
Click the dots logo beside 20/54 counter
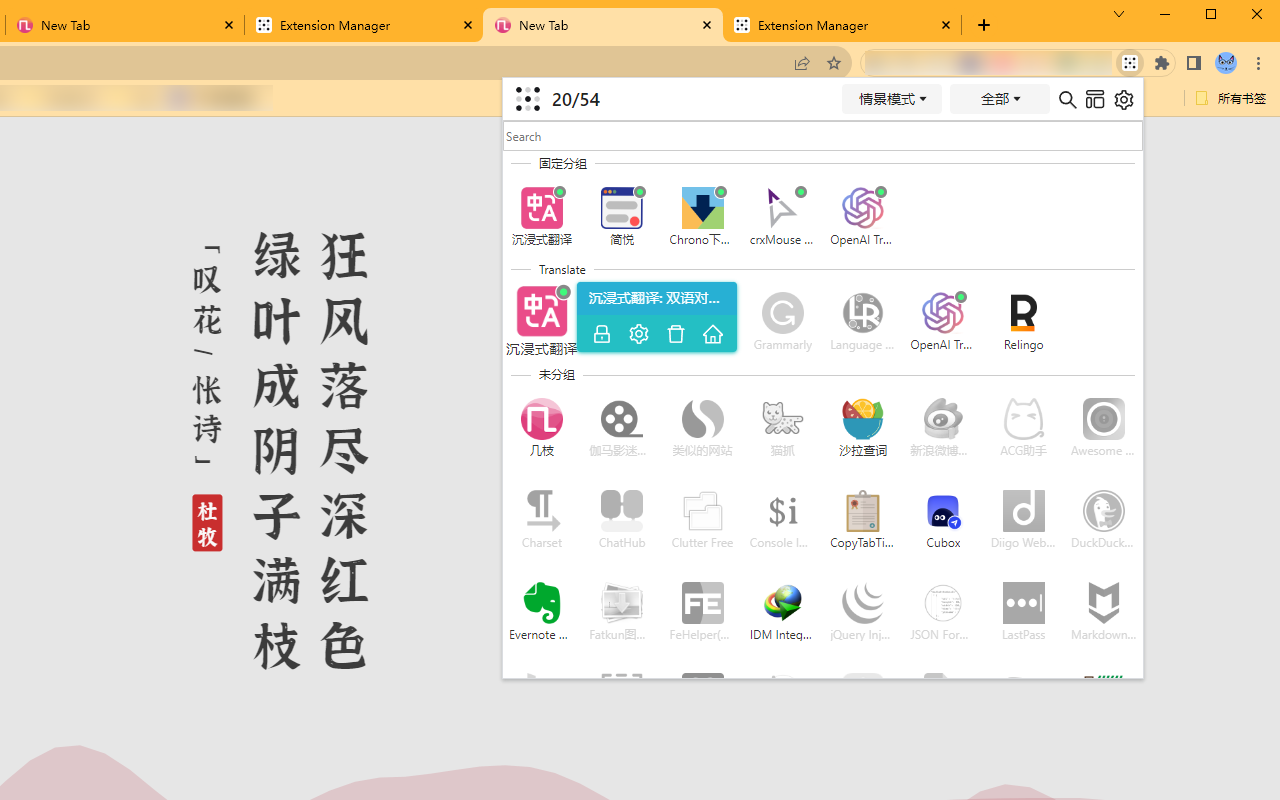[x=527, y=99]
